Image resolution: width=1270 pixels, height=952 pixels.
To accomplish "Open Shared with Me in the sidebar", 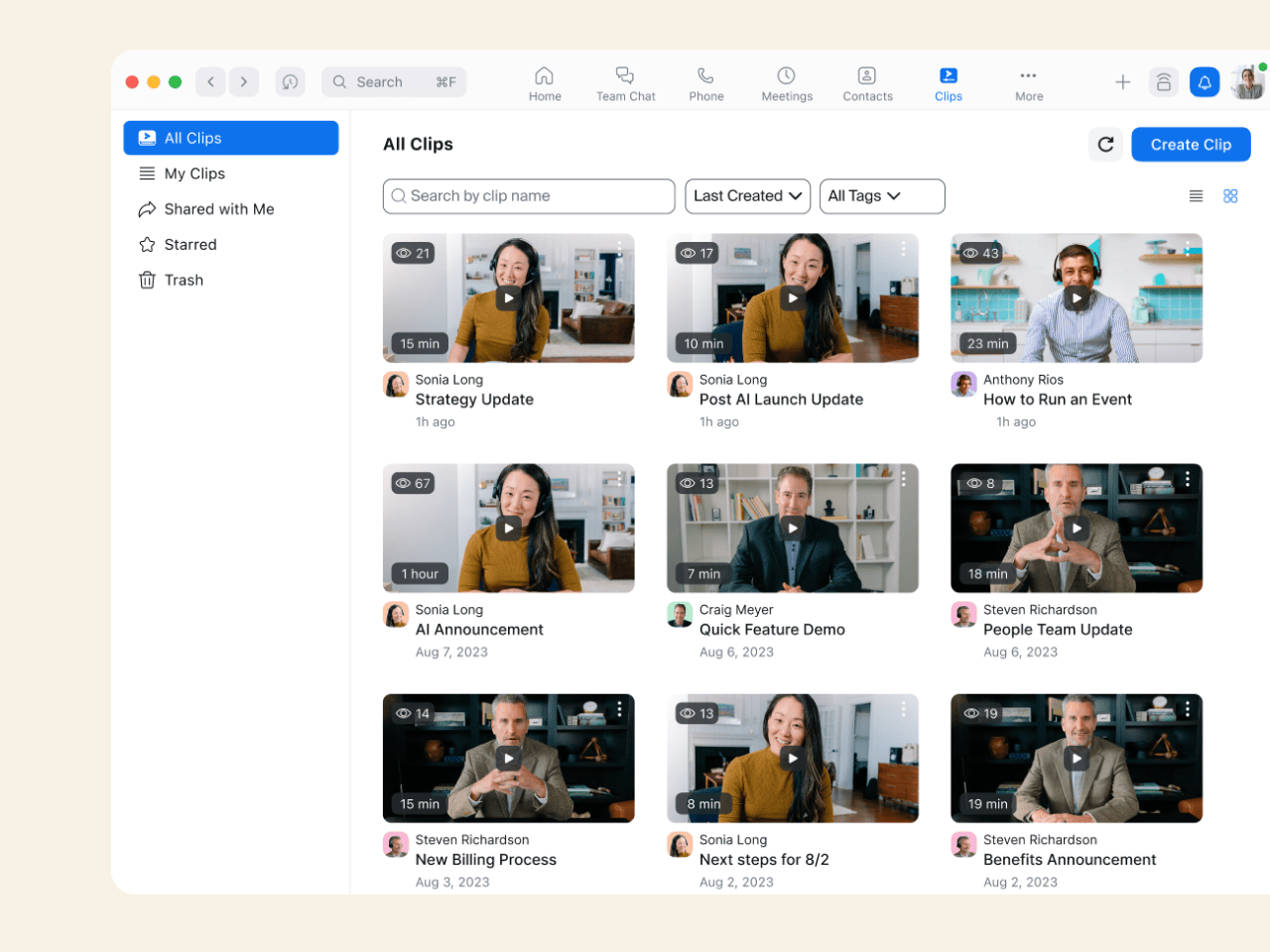I will tap(218, 209).
